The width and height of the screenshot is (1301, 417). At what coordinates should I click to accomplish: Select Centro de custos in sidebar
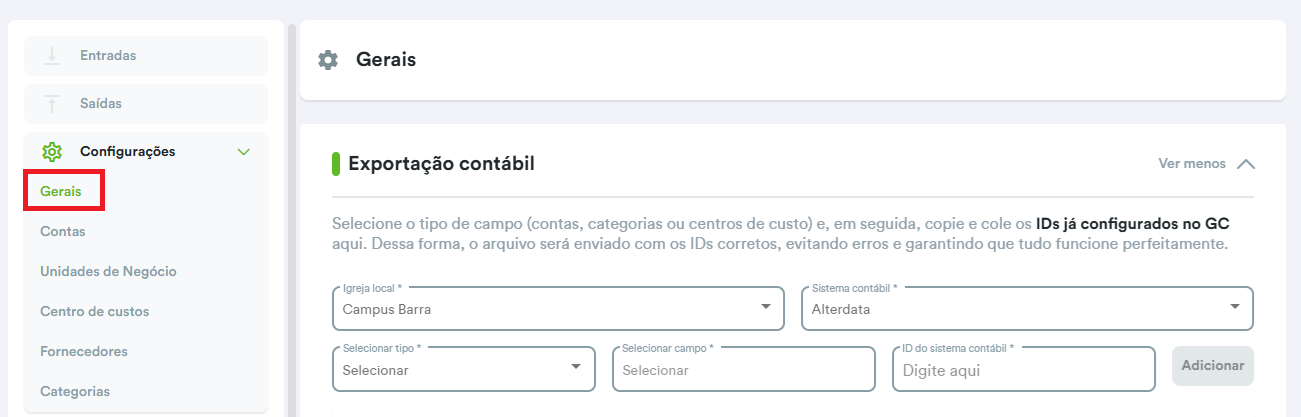coord(94,311)
